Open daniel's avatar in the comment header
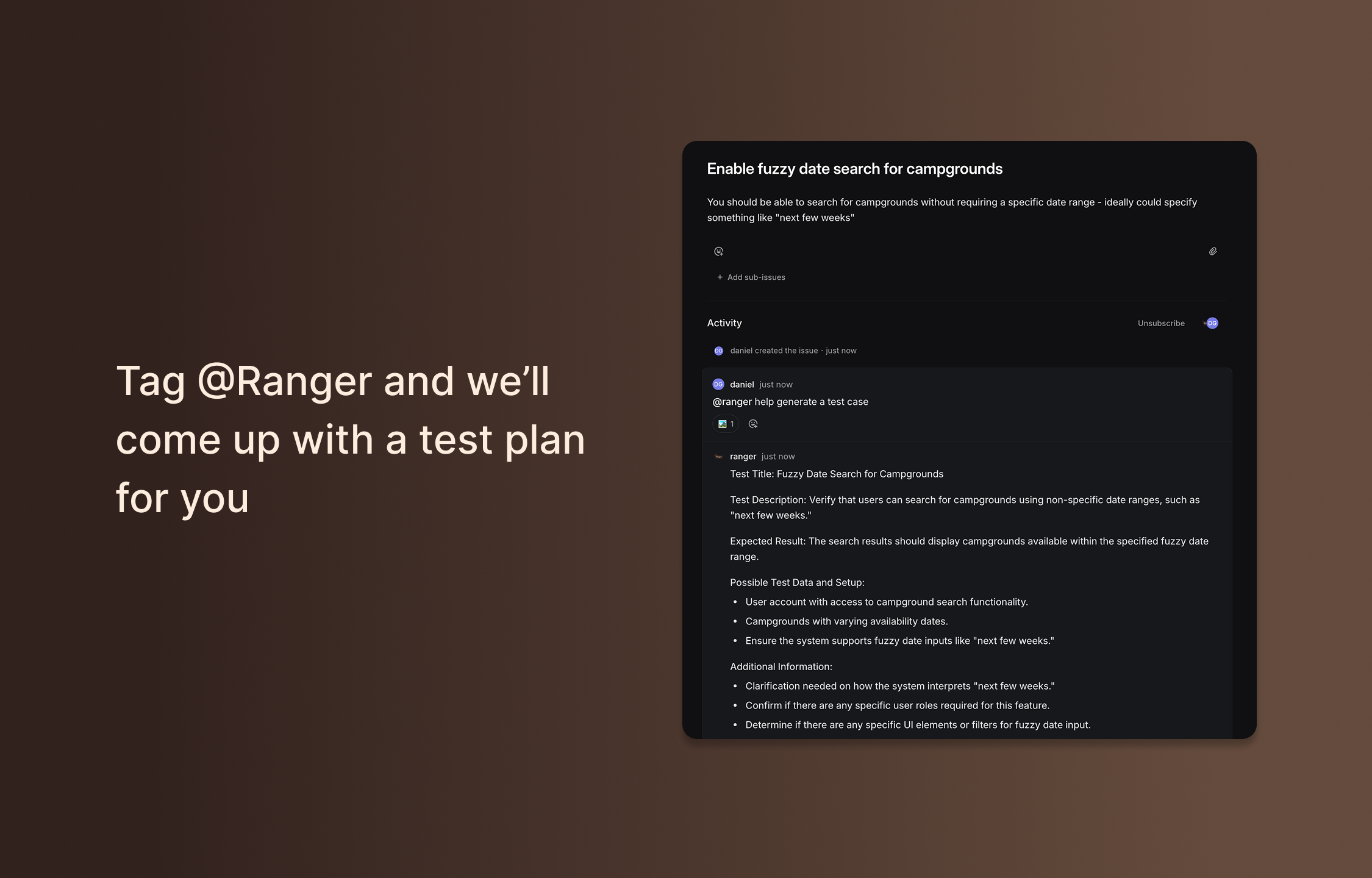 click(x=718, y=384)
